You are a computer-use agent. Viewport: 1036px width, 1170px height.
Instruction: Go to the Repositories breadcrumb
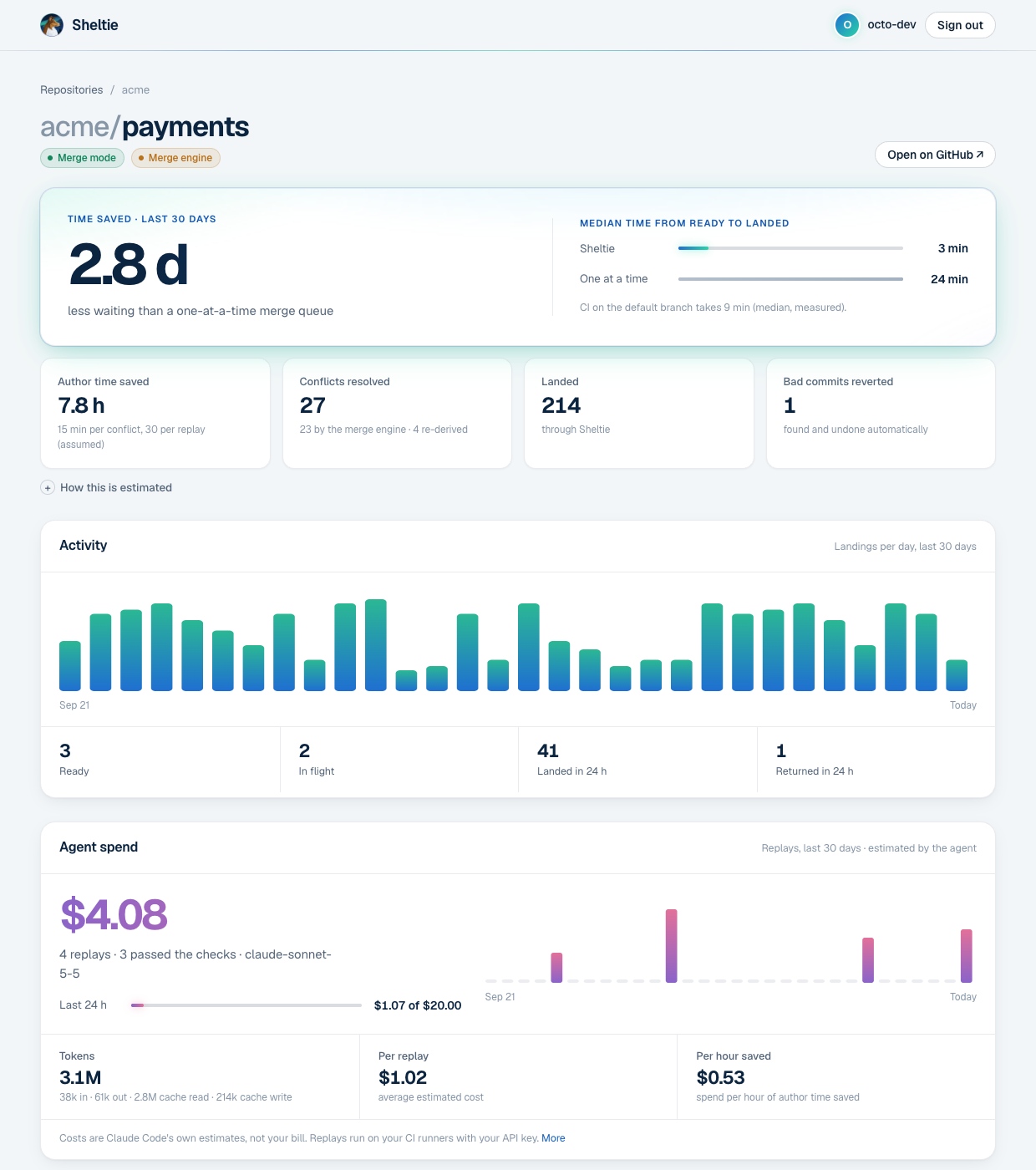pos(72,89)
